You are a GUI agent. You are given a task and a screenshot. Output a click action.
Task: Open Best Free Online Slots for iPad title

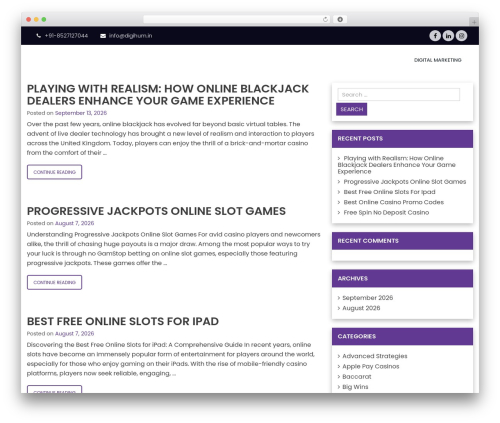click(x=123, y=321)
